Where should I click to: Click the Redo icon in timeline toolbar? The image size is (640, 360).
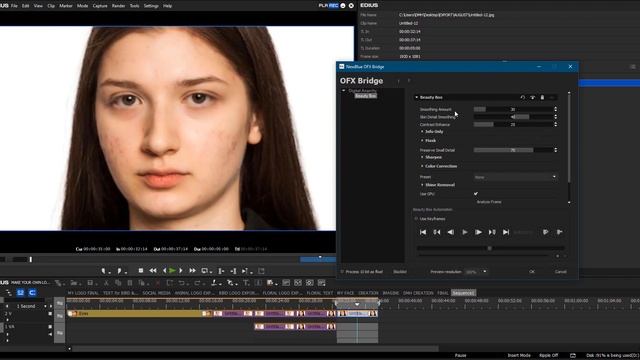(x=198, y=282)
